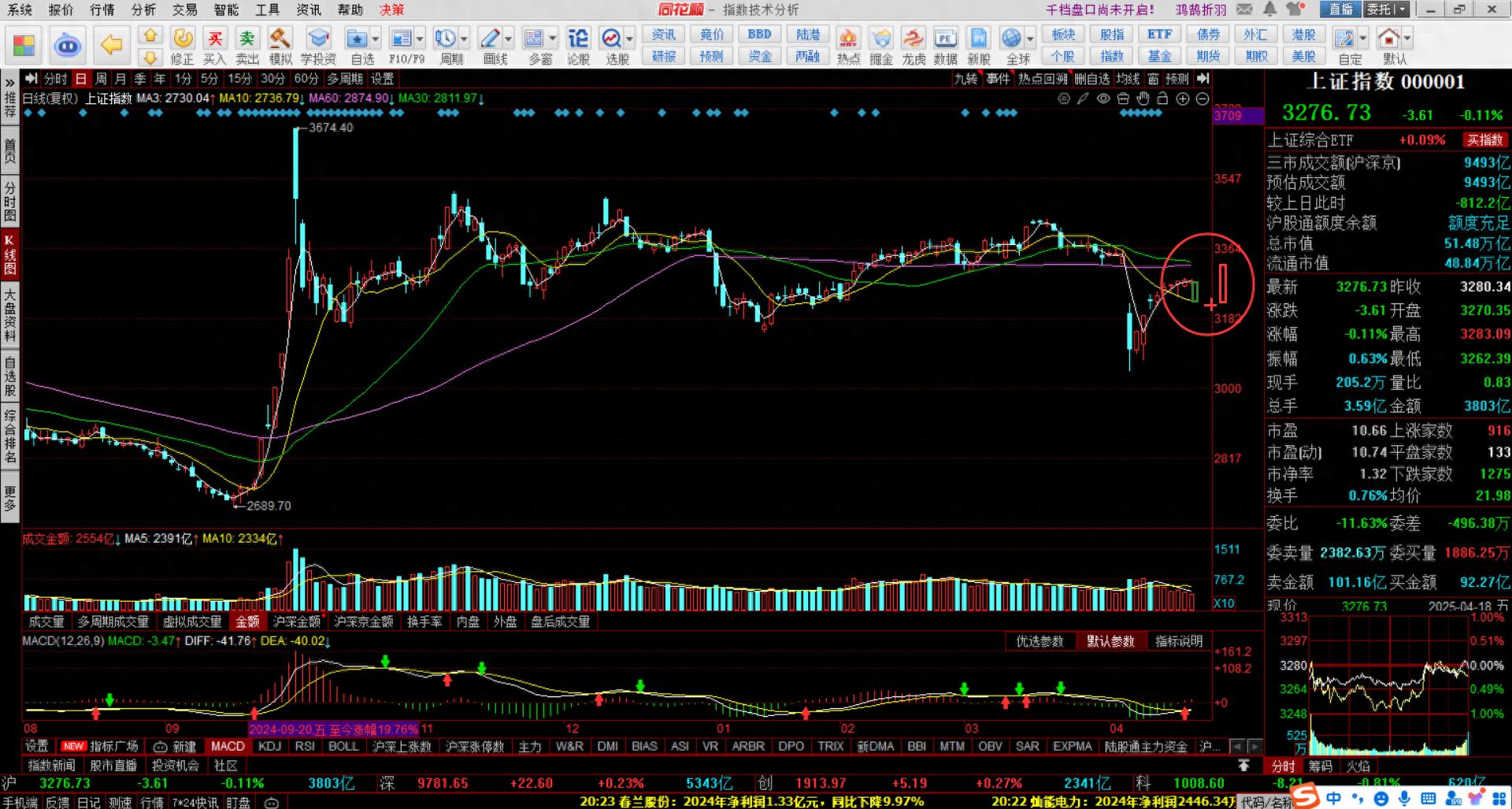Open the 分析 menu in menu bar
This screenshot has width=1512, height=809.
[x=143, y=9]
